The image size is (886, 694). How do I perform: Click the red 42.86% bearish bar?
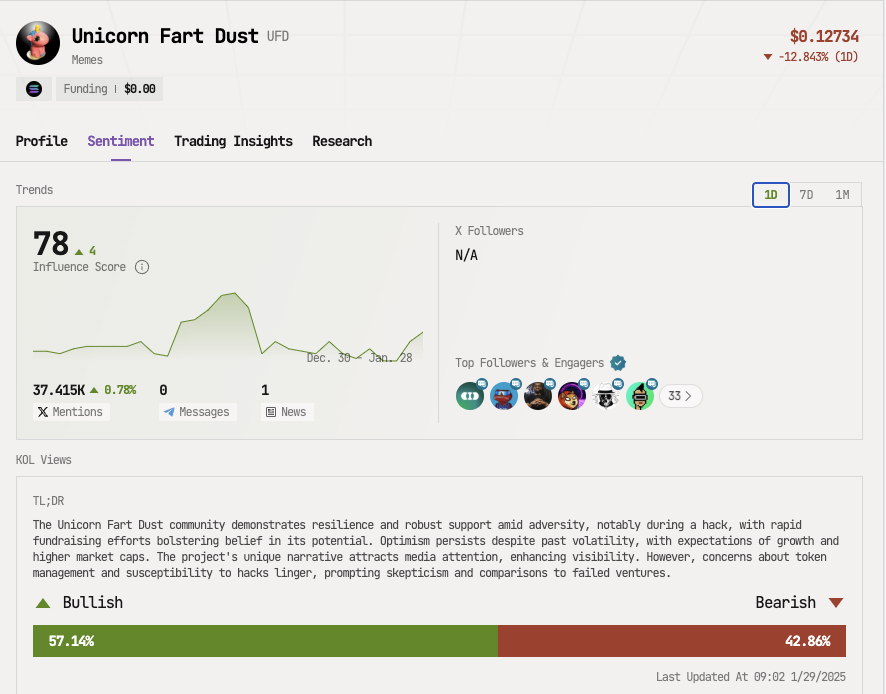point(672,641)
